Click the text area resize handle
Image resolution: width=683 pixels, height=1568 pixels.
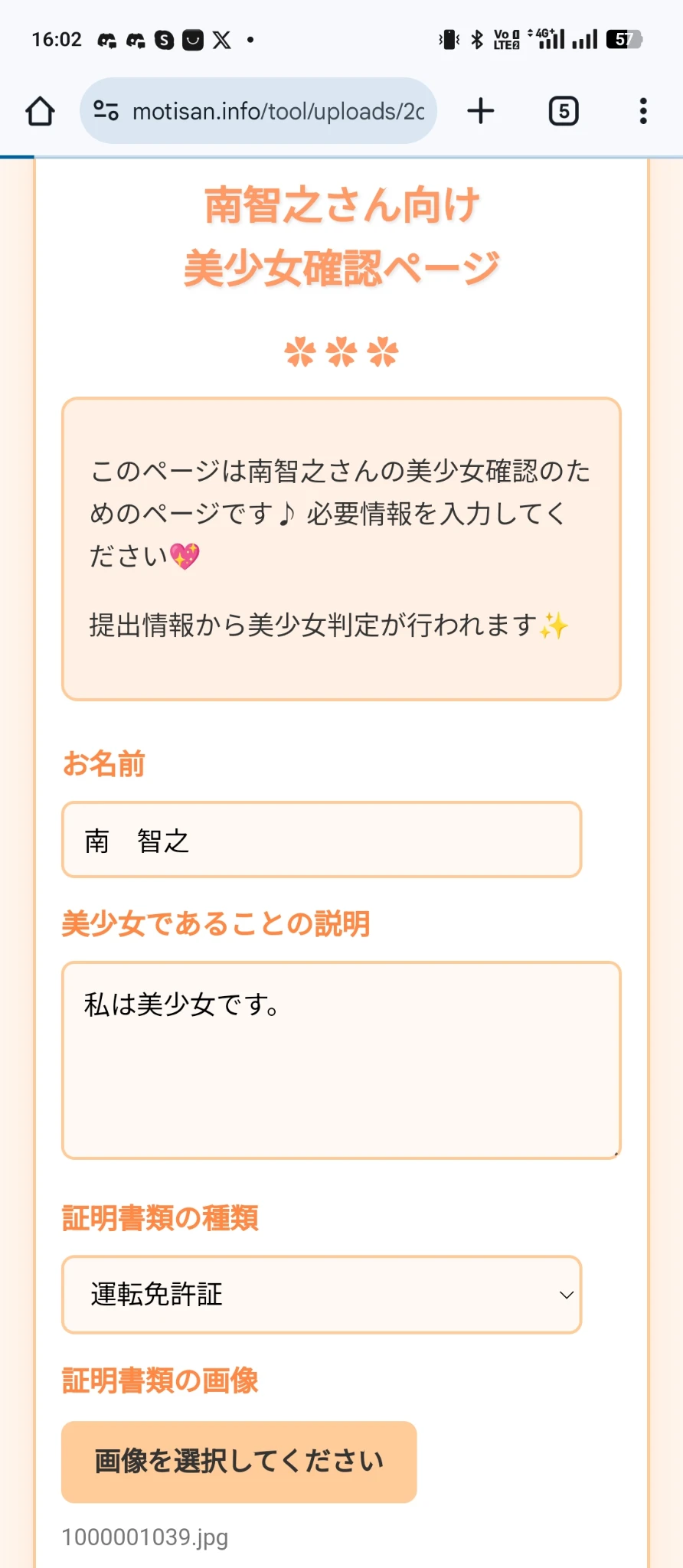tap(615, 1153)
